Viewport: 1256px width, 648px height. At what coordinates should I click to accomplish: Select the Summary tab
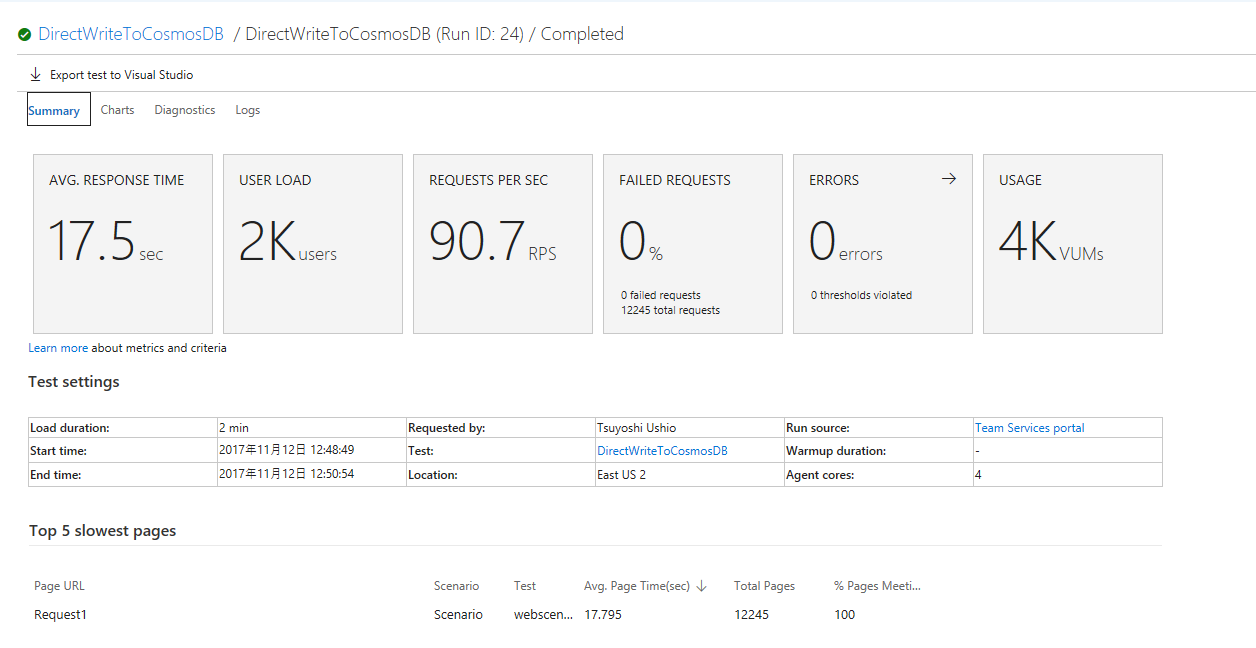click(57, 109)
